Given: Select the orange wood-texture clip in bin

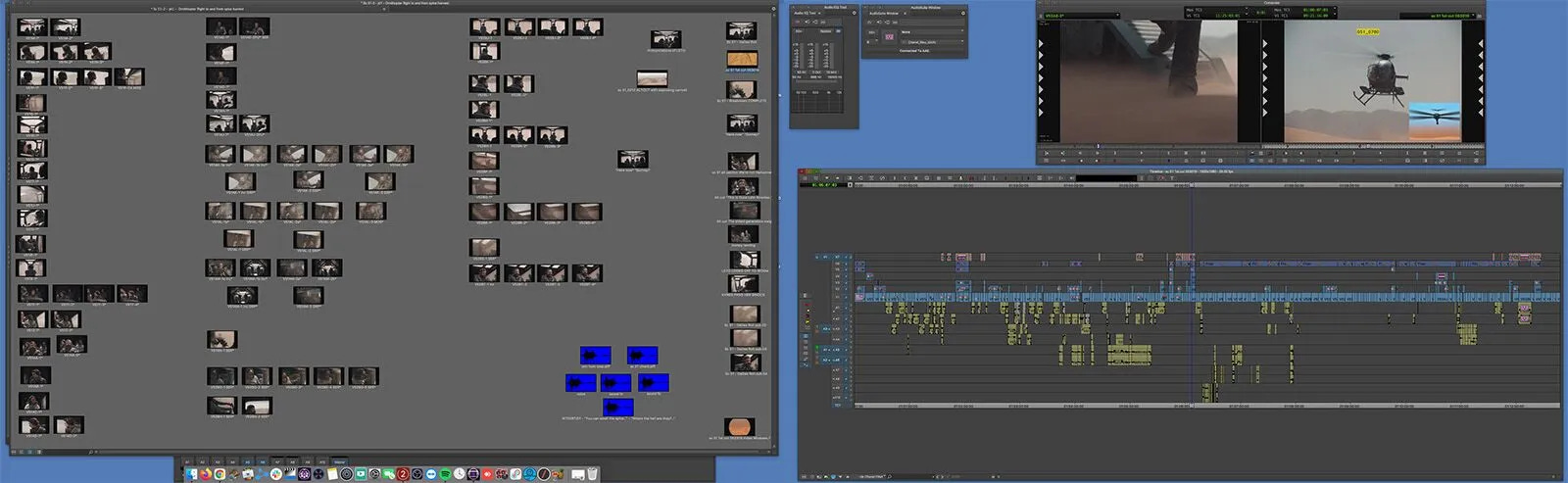Looking at the screenshot, I should tap(742, 60).
